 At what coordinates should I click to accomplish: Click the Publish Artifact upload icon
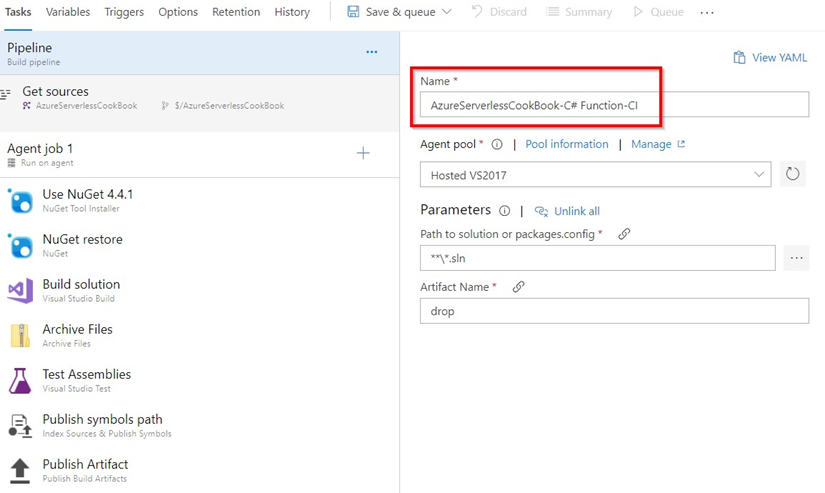click(20, 470)
